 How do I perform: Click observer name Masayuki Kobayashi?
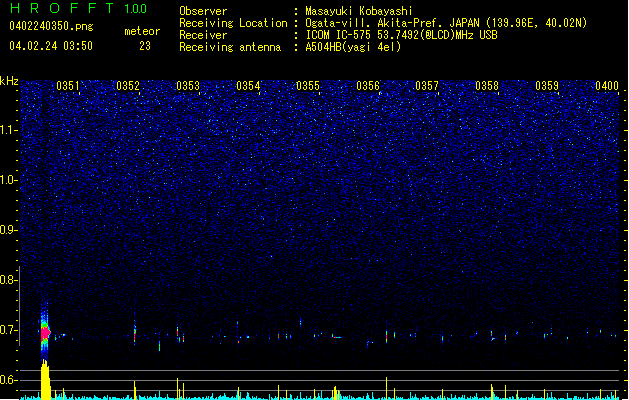pyautogui.click(x=359, y=11)
